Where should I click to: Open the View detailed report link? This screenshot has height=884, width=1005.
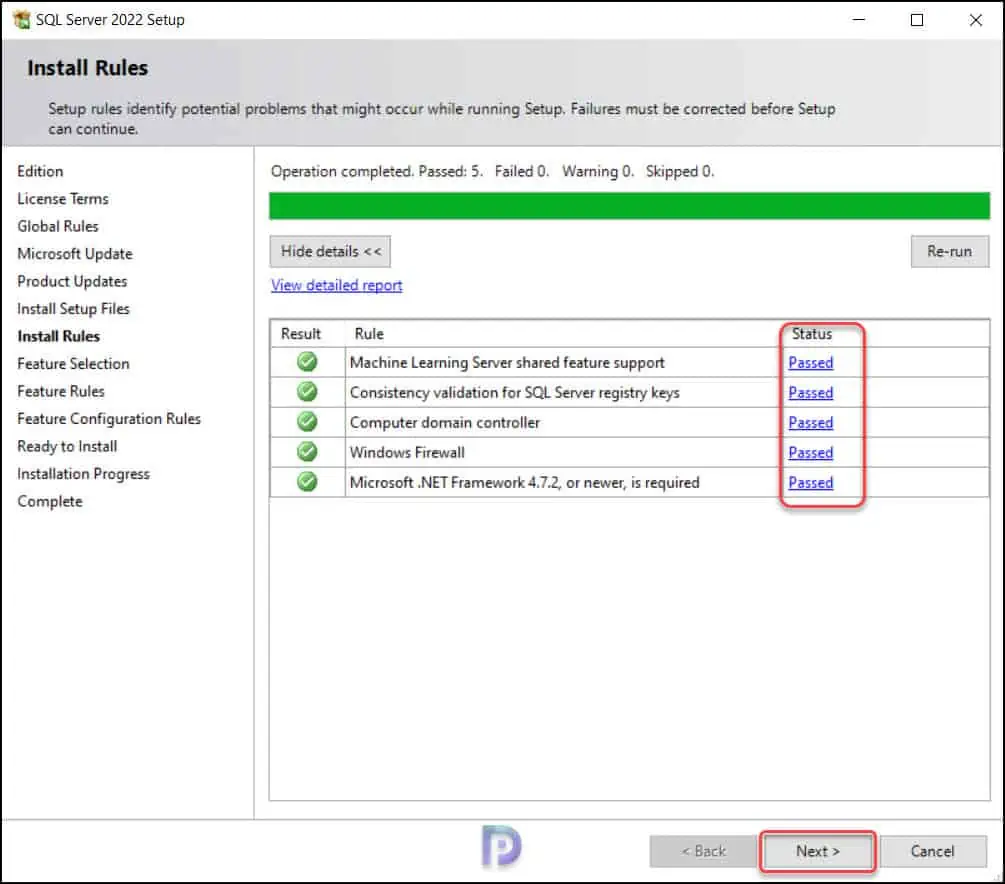point(336,285)
